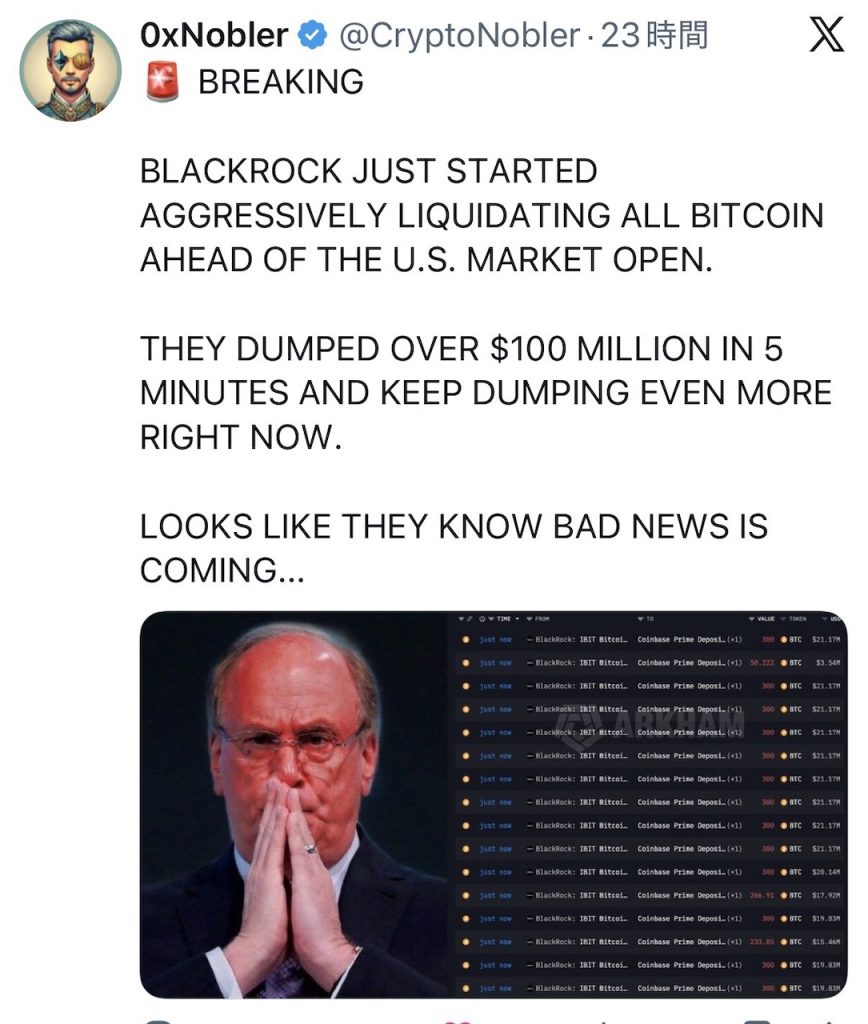Click the clock icon beside the TIME header
This screenshot has width=868, height=1024.
pos(482,618)
